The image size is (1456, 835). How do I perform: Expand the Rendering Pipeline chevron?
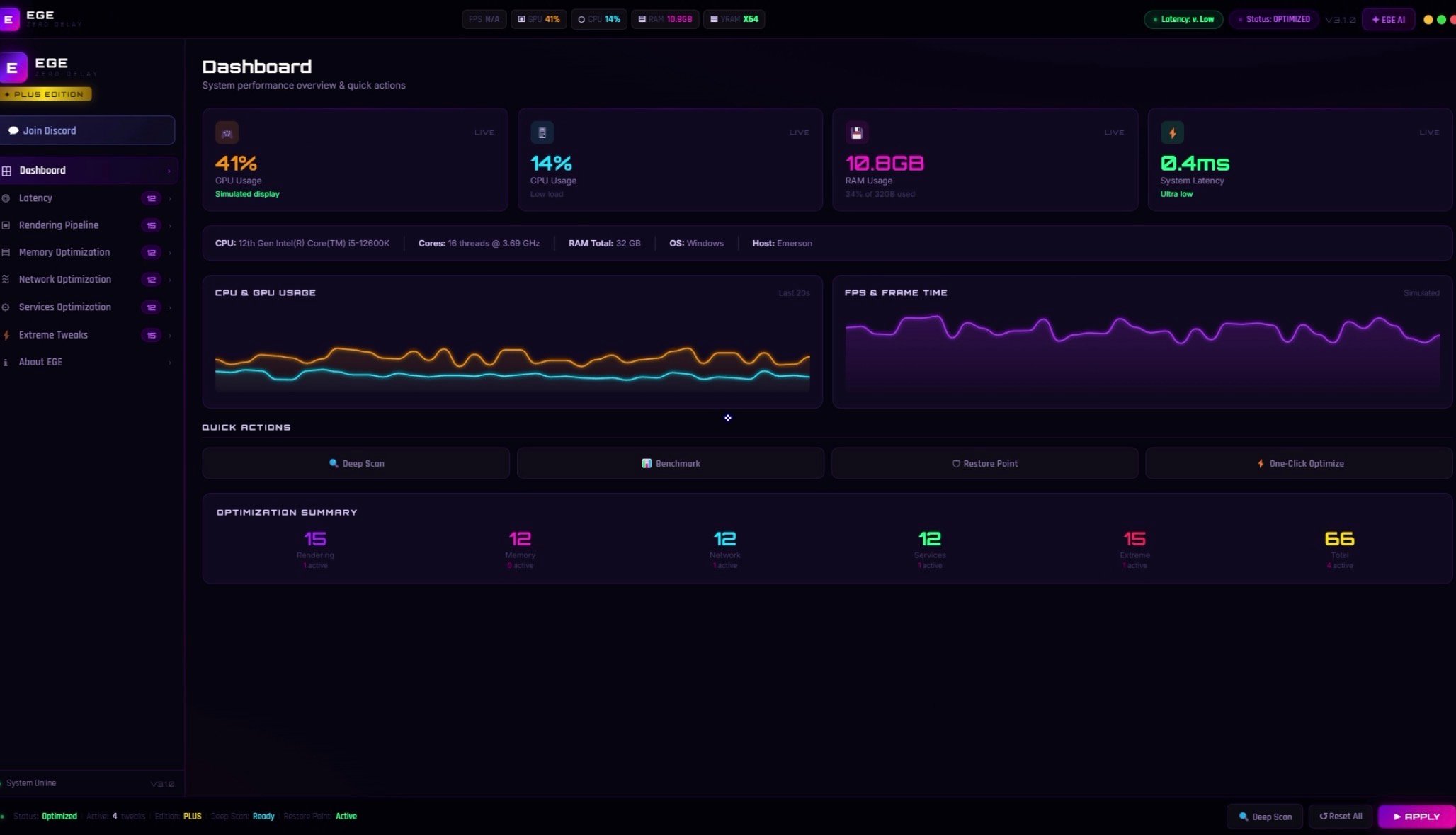[170, 226]
